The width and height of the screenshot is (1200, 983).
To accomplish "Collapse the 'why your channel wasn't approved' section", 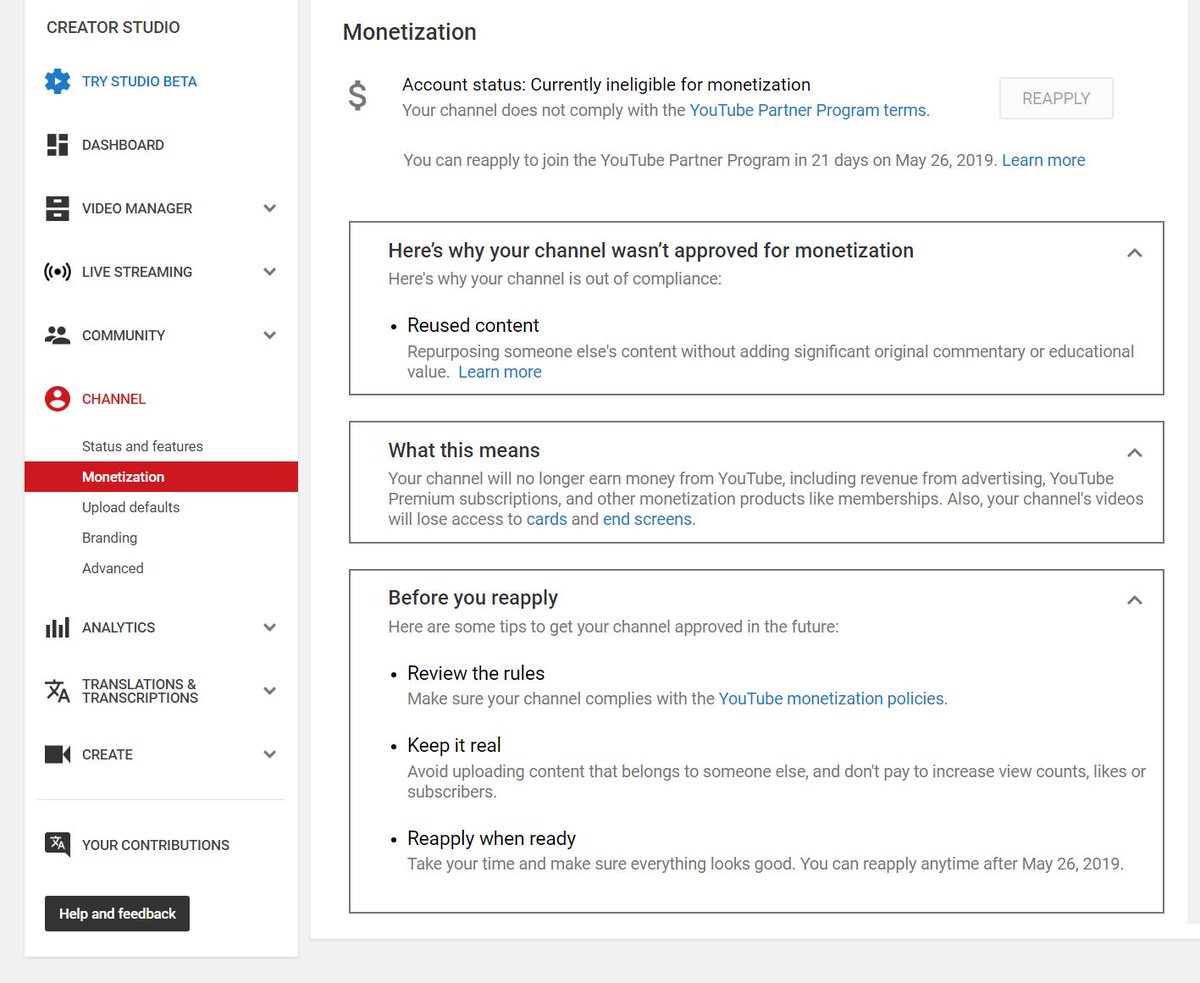I will click(x=1134, y=253).
